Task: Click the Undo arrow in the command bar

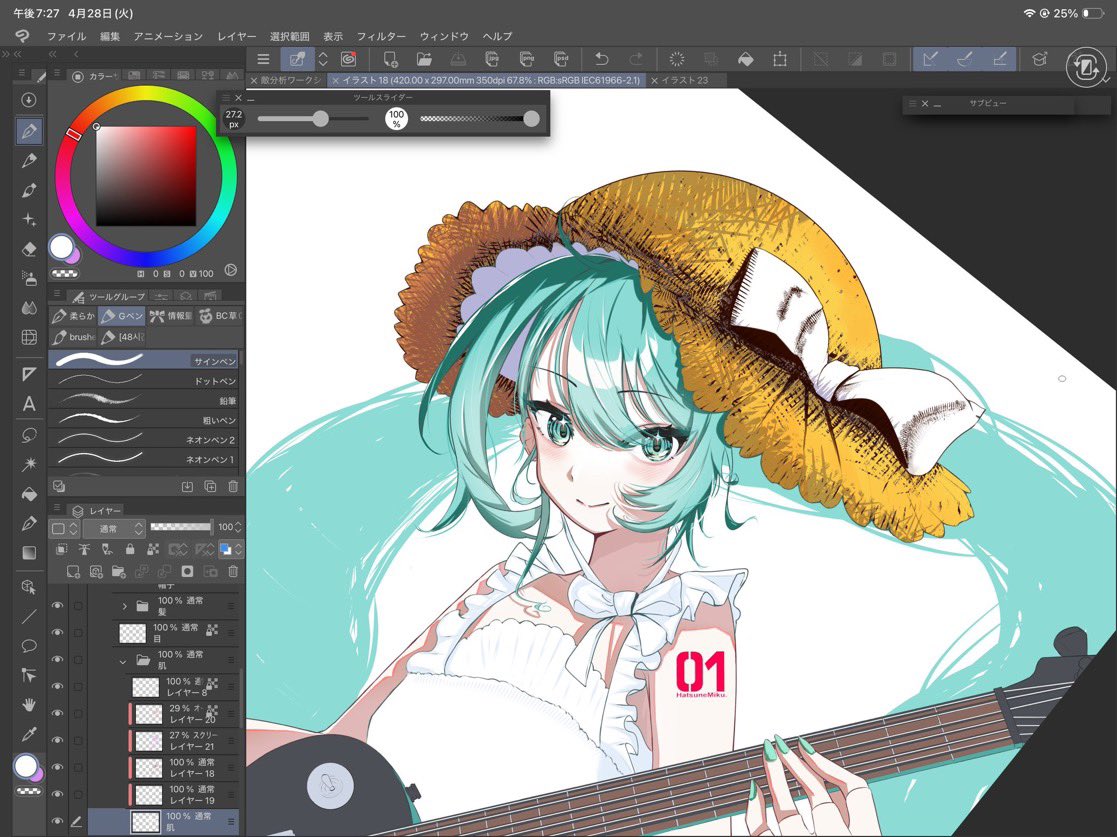Action: pyautogui.click(x=602, y=59)
